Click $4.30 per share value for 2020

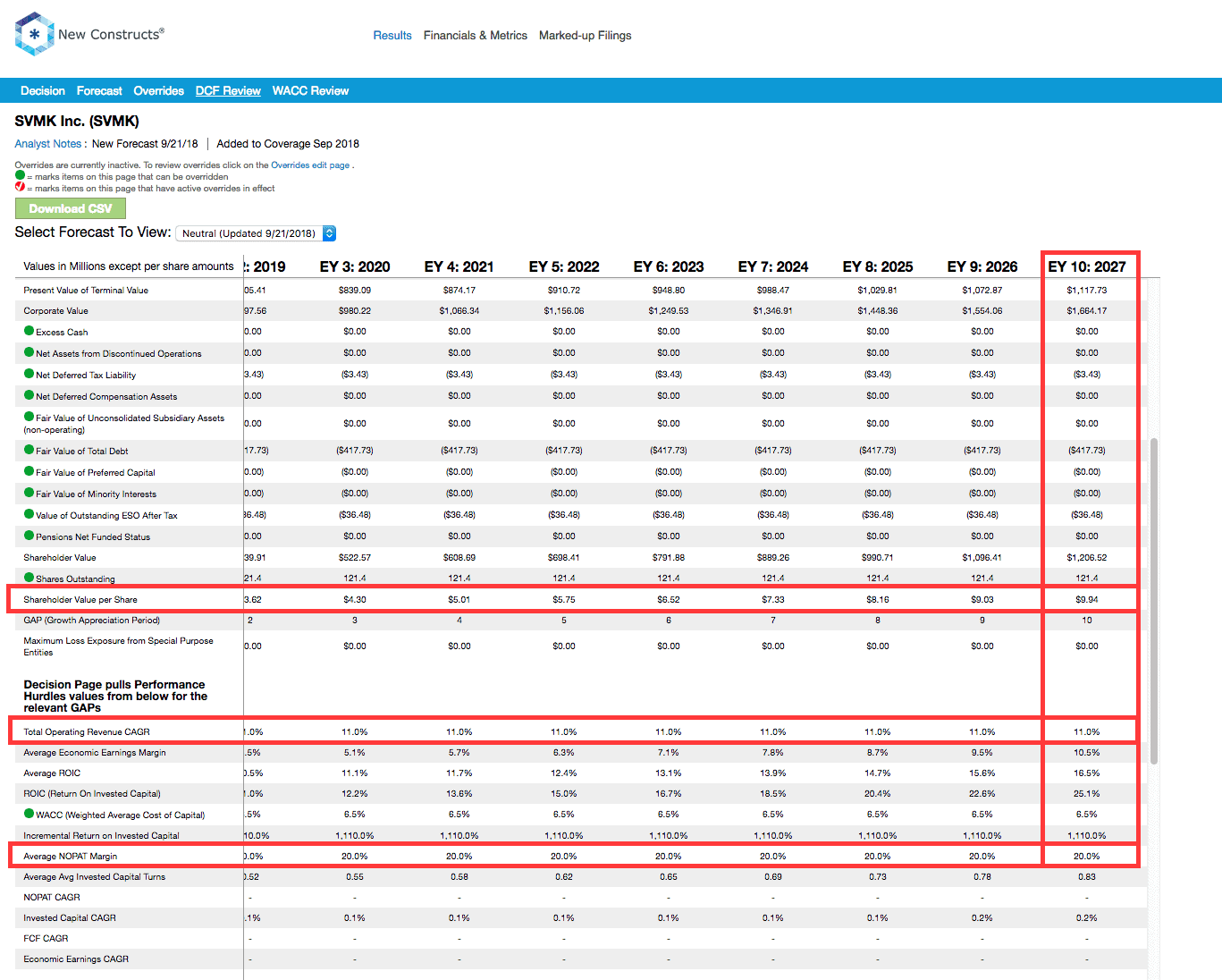pyautogui.click(x=355, y=599)
